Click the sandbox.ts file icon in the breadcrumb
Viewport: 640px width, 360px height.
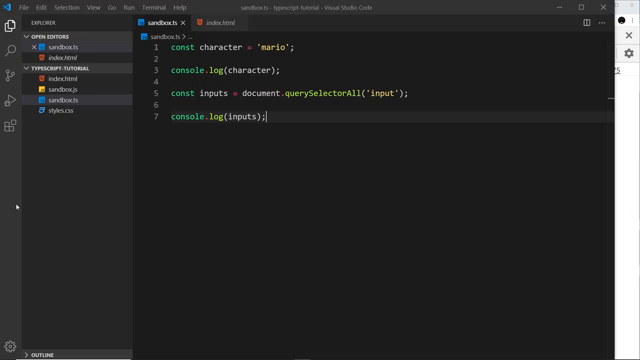[144, 37]
